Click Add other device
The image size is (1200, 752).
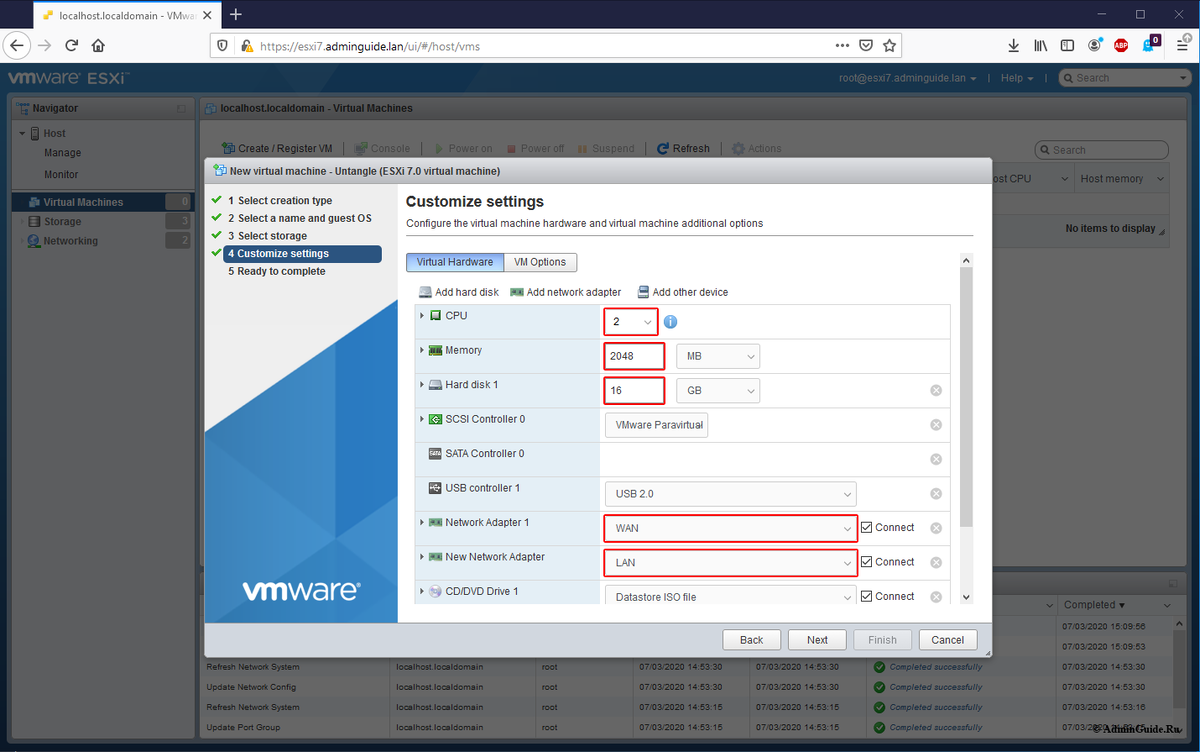683,292
